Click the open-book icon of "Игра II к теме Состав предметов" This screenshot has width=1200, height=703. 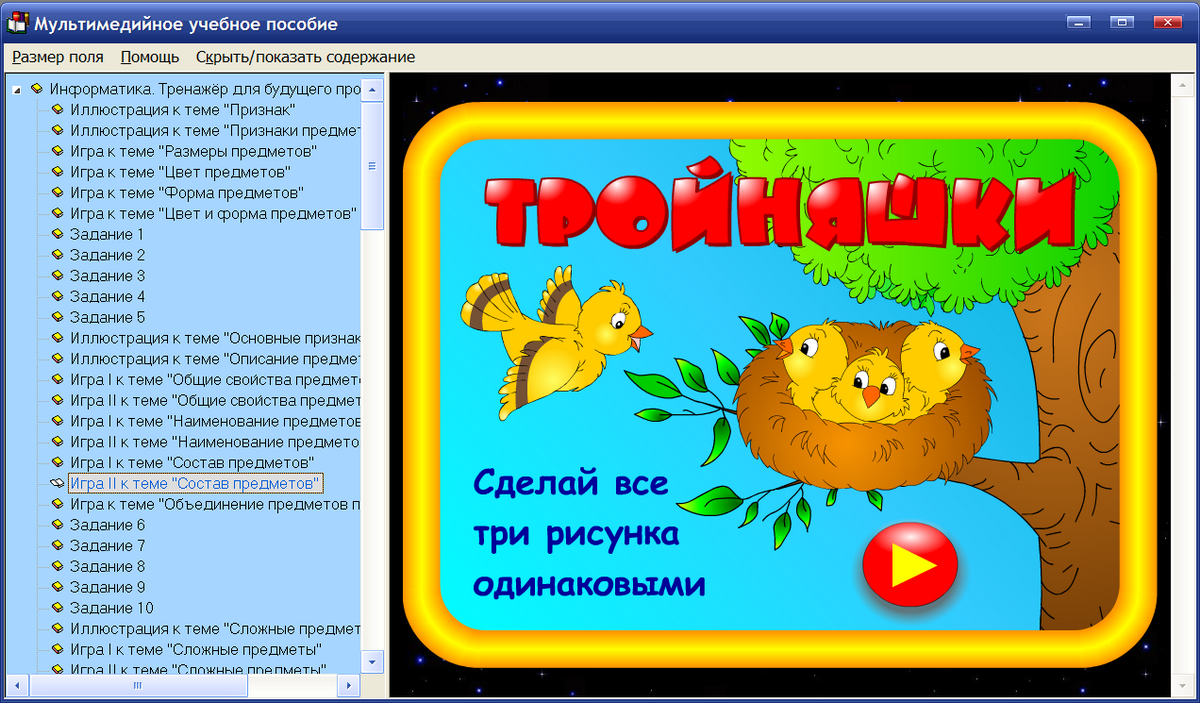57,483
